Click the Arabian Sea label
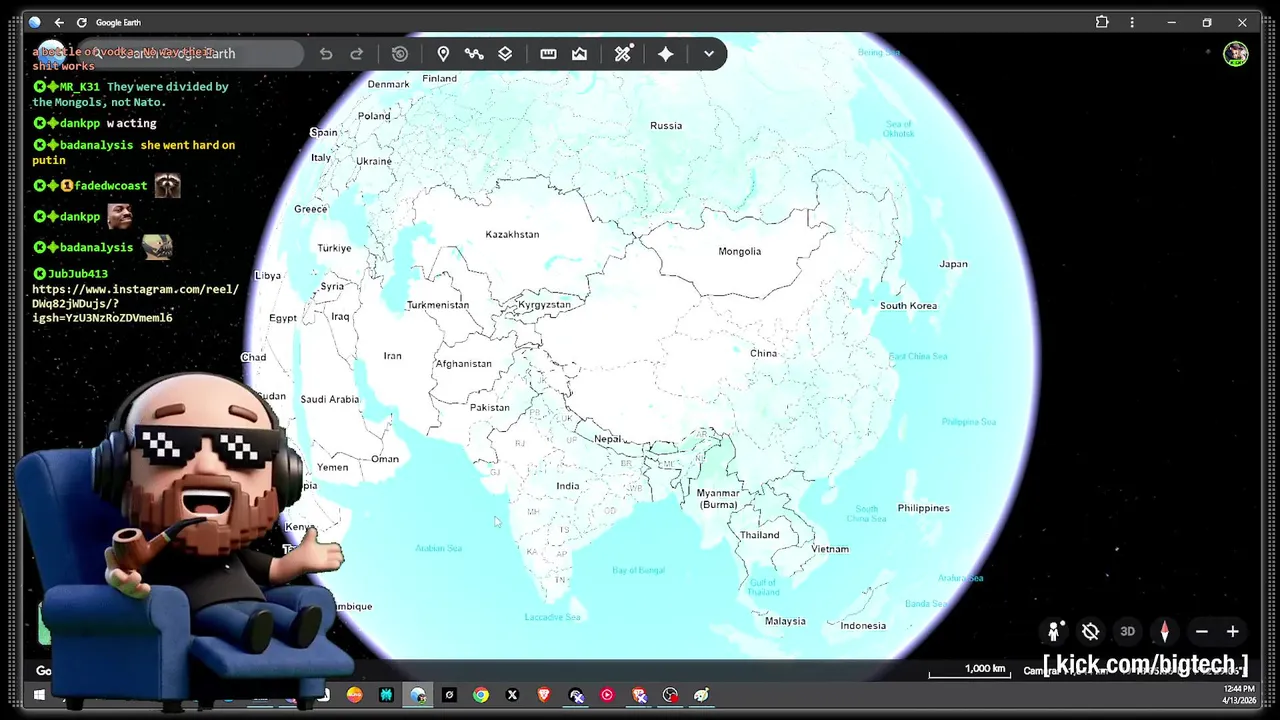The height and width of the screenshot is (720, 1280). [438, 549]
